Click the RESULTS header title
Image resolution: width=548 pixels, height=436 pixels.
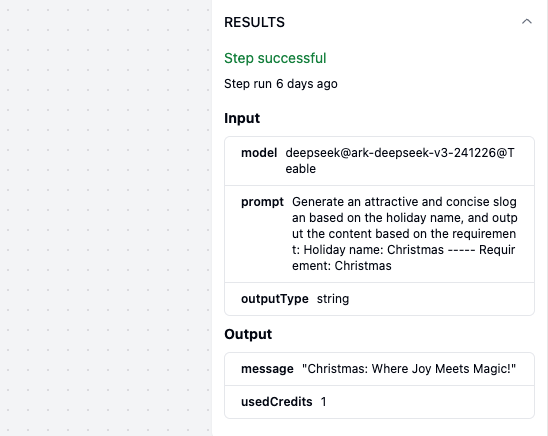pos(254,22)
